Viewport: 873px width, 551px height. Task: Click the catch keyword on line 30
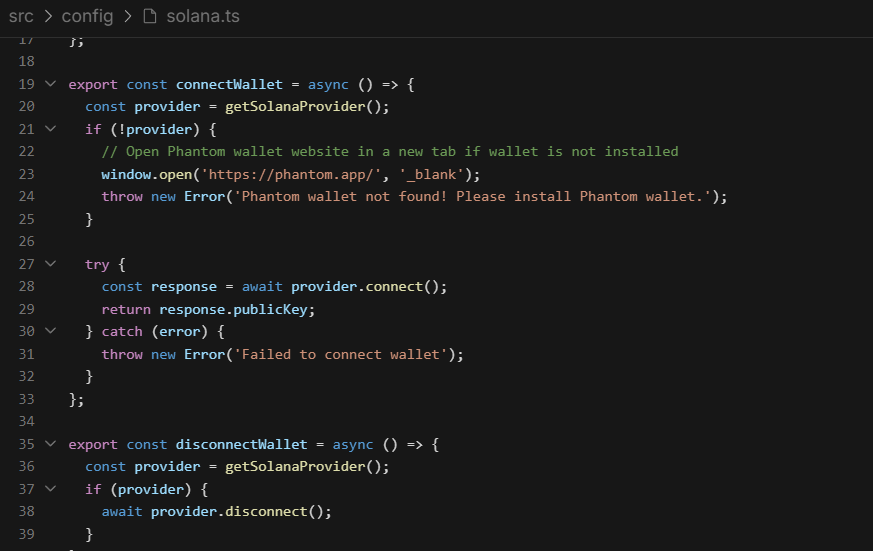122,332
